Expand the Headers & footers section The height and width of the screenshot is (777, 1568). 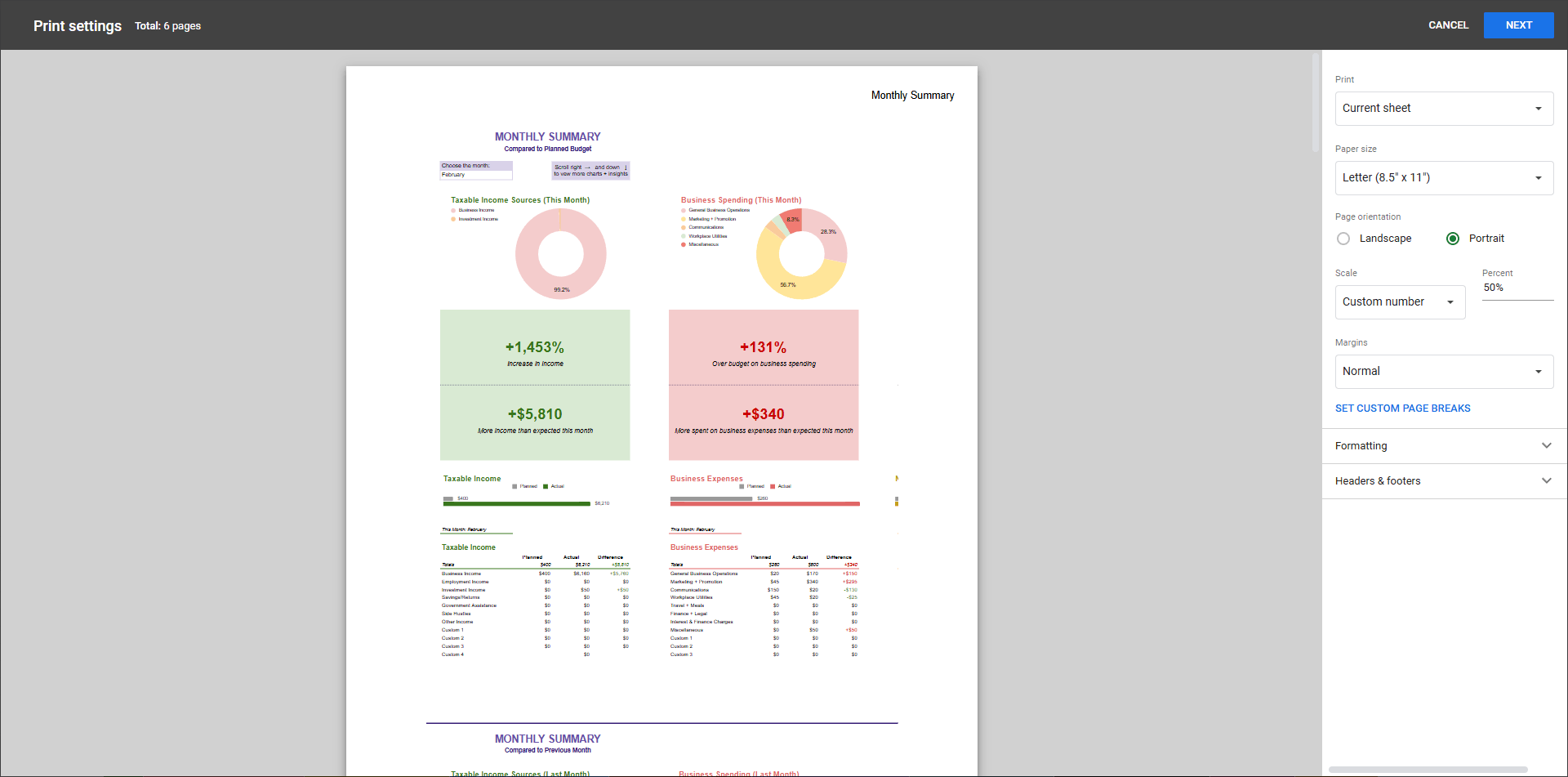(1444, 481)
